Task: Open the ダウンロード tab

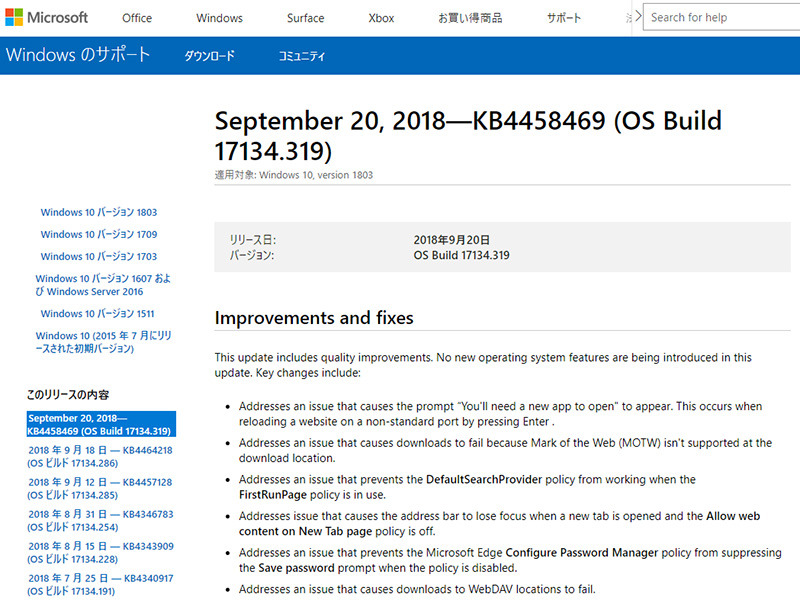Action: [209, 55]
